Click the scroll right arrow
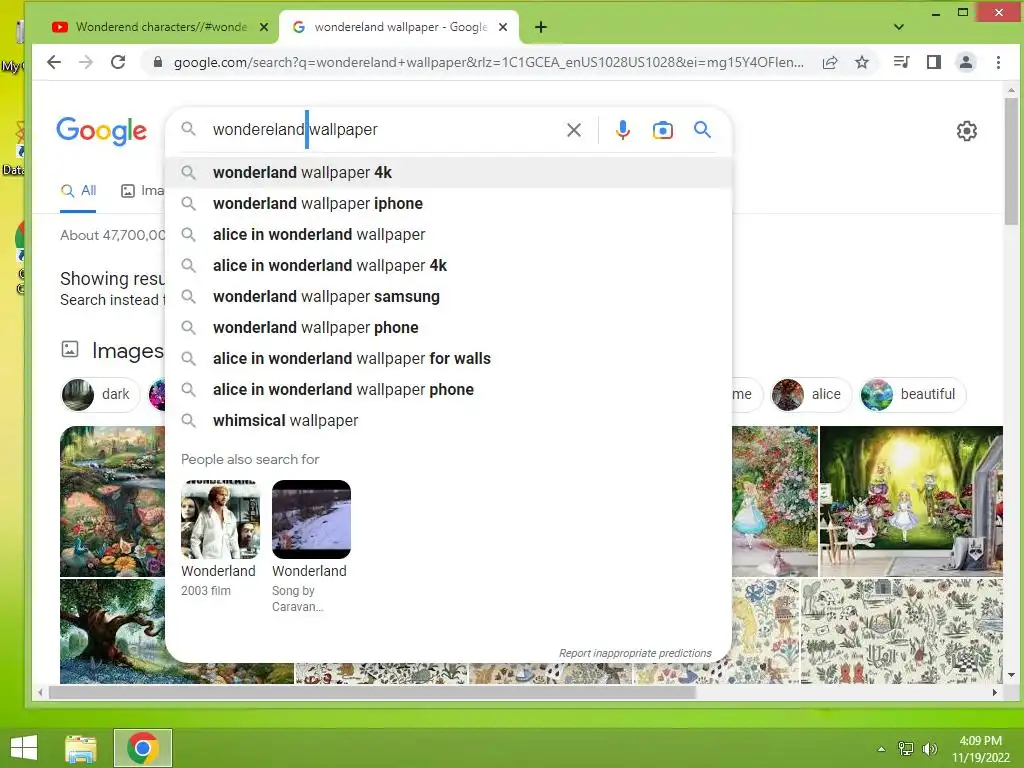This screenshot has height=768, width=1024. [995, 692]
